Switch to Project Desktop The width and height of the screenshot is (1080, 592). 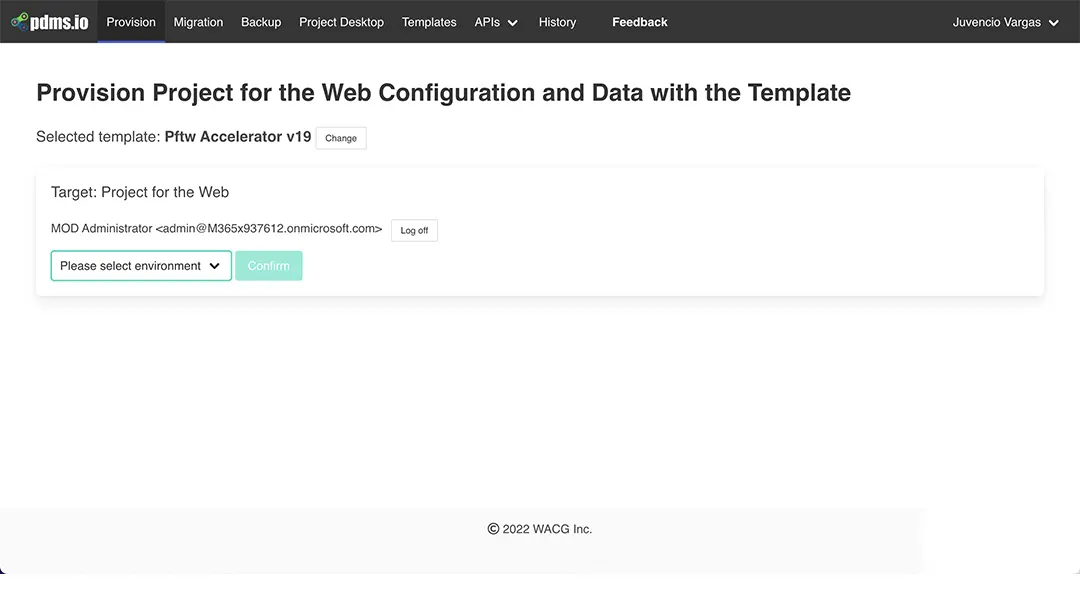pos(341,22)
